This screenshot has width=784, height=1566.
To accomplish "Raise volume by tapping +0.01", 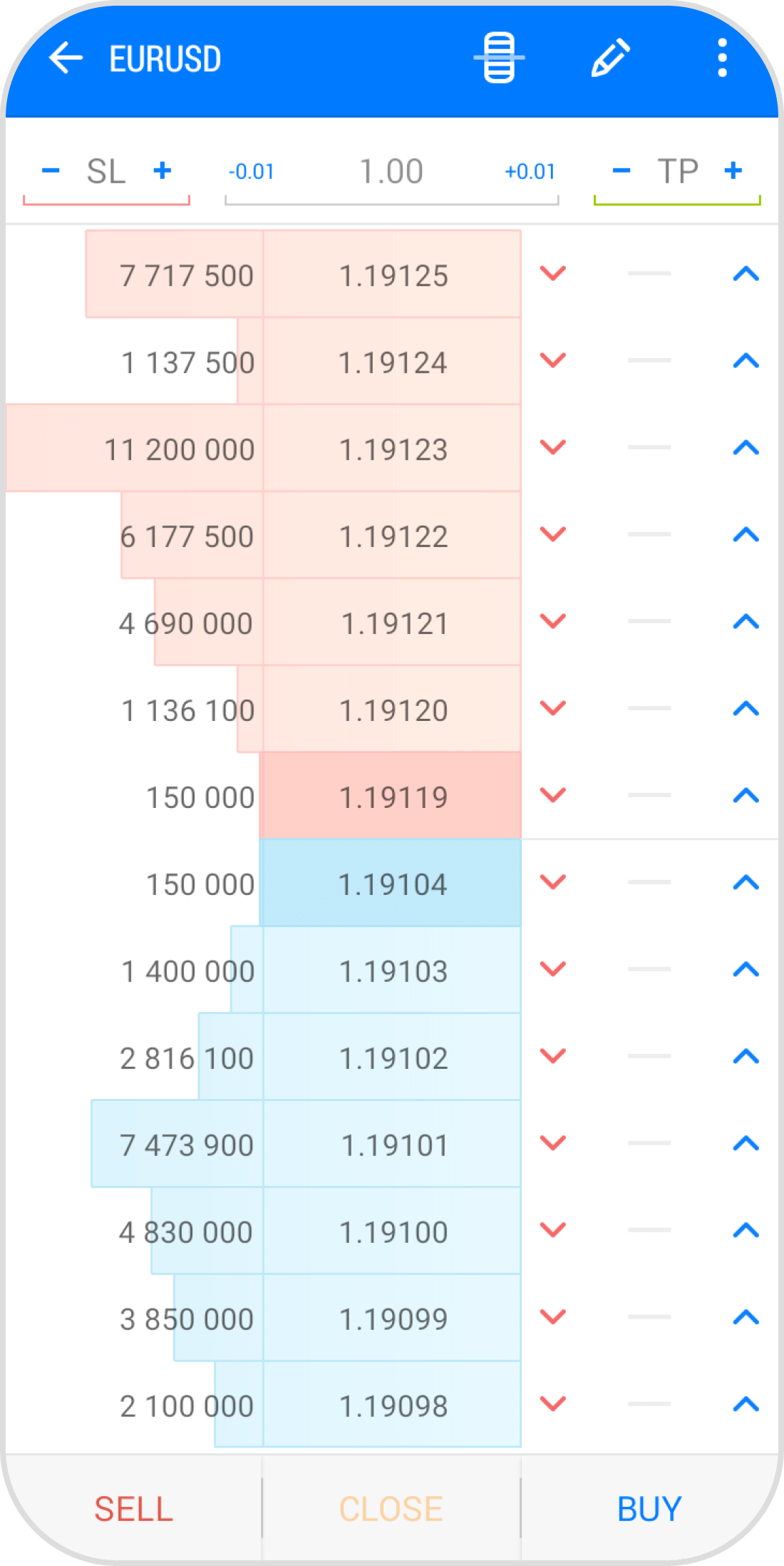I will point(530,172).
